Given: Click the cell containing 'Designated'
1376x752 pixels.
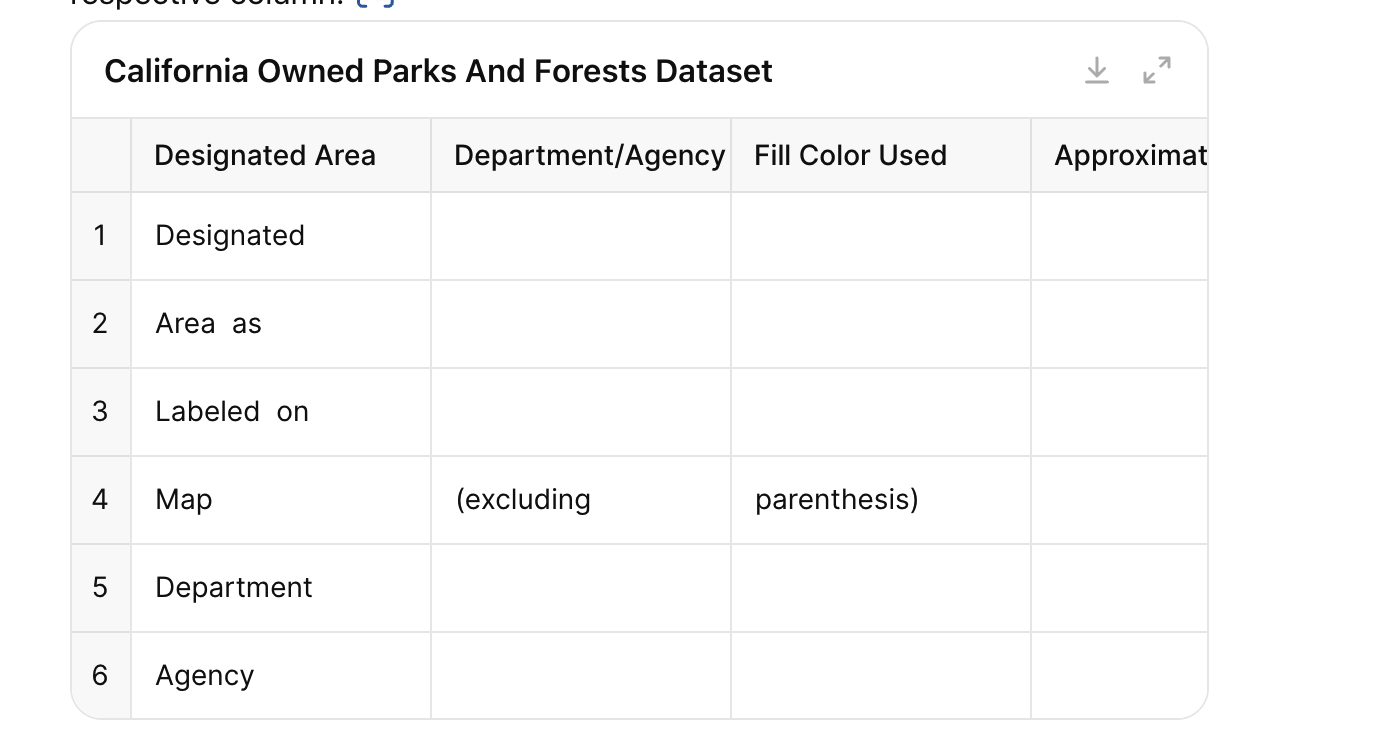Looking at the screenshot, I should tap(281, 236).
